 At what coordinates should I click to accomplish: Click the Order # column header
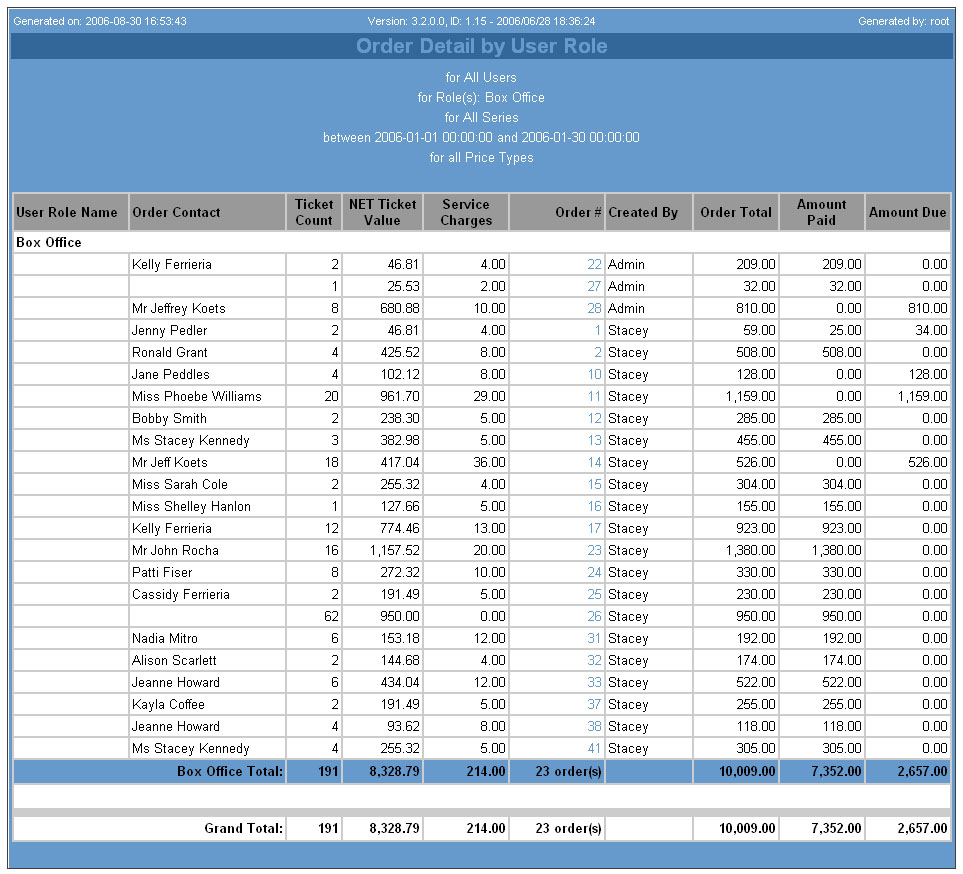(557, 213)
